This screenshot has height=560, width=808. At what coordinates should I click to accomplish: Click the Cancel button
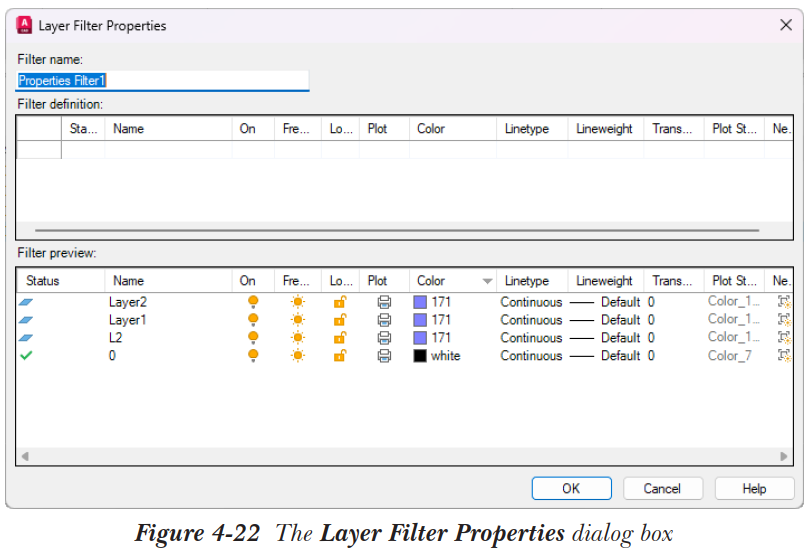tap(663, 488)
